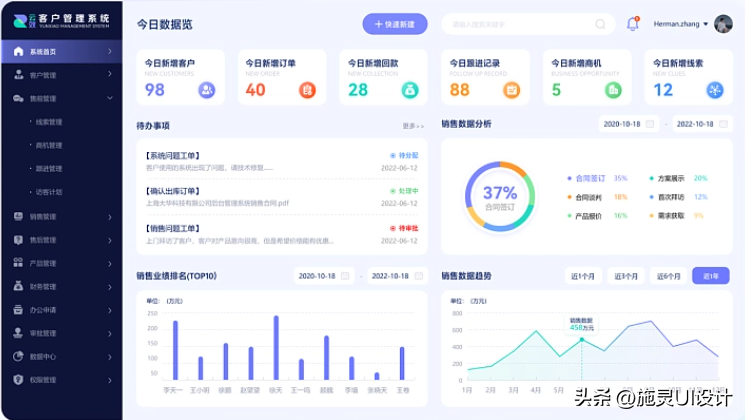
Task: Click the 客户管理 sidebar icon
Action: (x=18, y=75)
